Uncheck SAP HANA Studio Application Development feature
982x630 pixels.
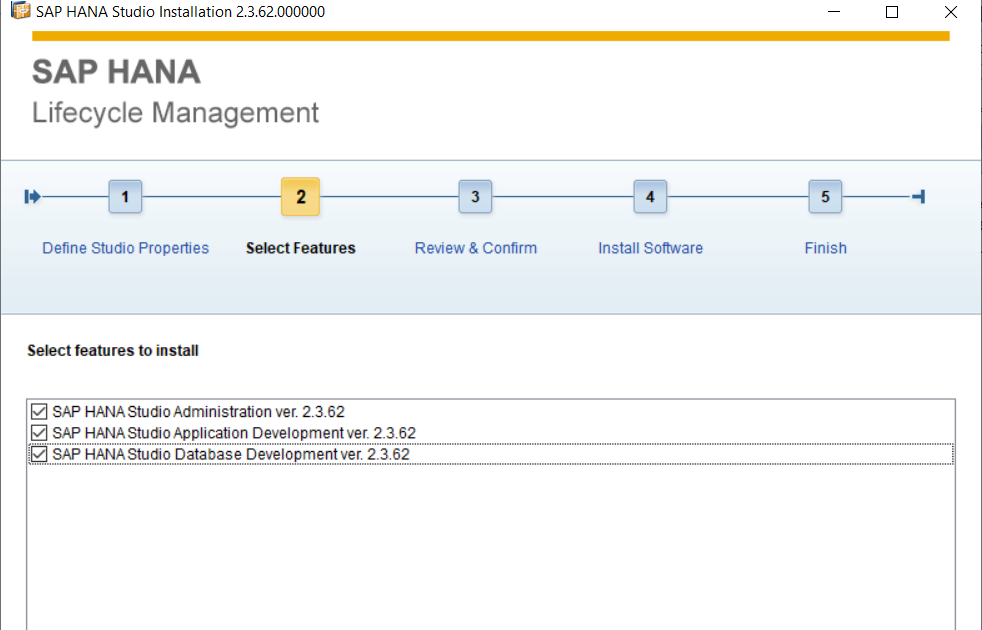click(x=38, y=432)
